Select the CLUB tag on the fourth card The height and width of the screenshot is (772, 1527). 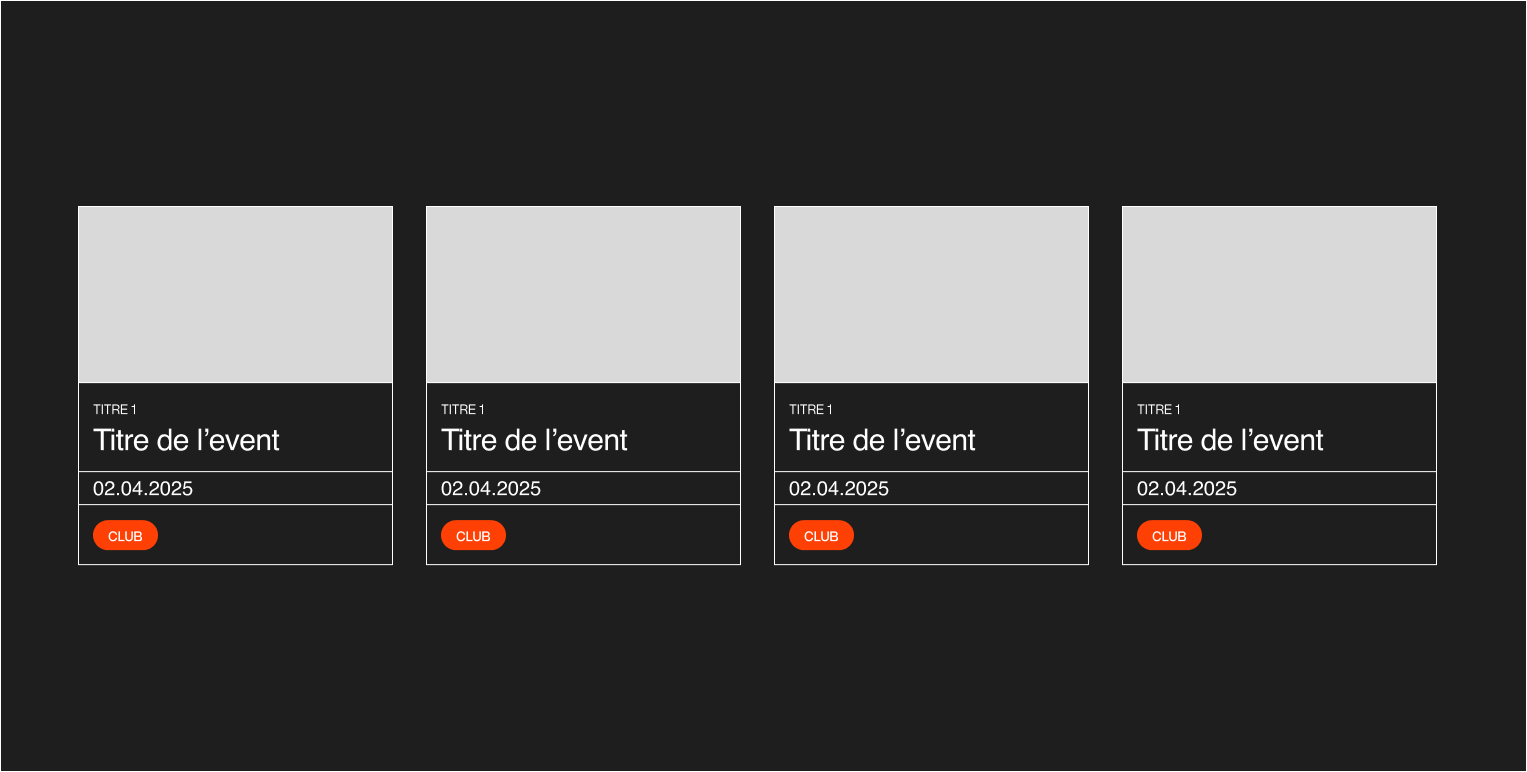(x=1169, y=536)
